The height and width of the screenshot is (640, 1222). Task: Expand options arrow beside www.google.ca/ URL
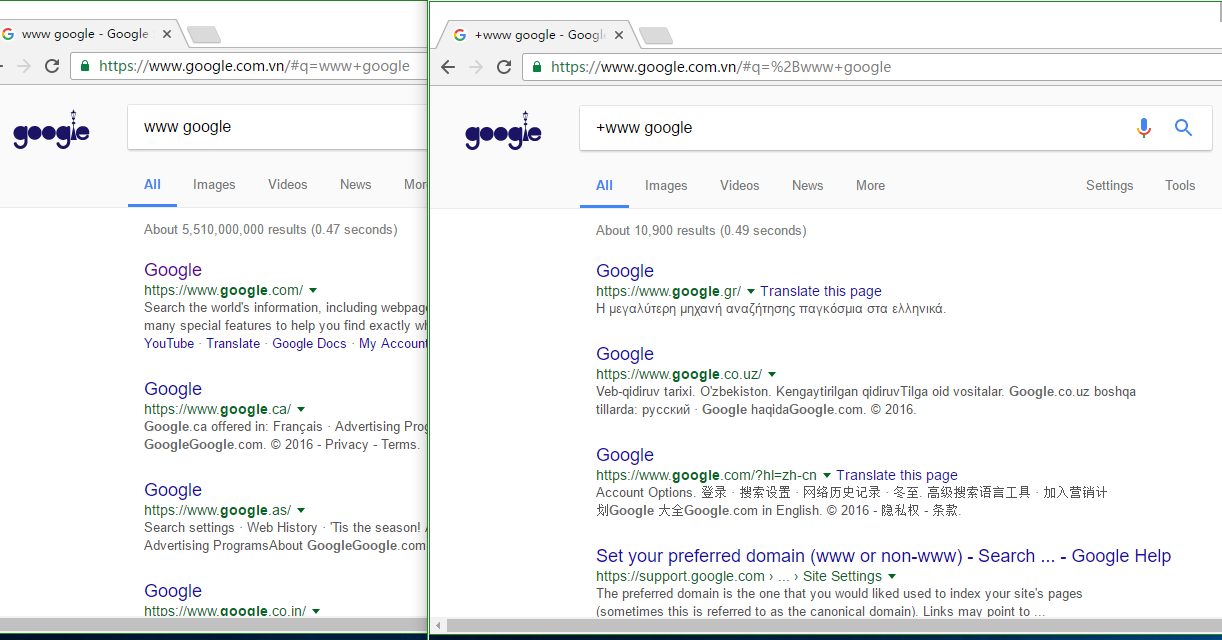click(x=301, y=409)
